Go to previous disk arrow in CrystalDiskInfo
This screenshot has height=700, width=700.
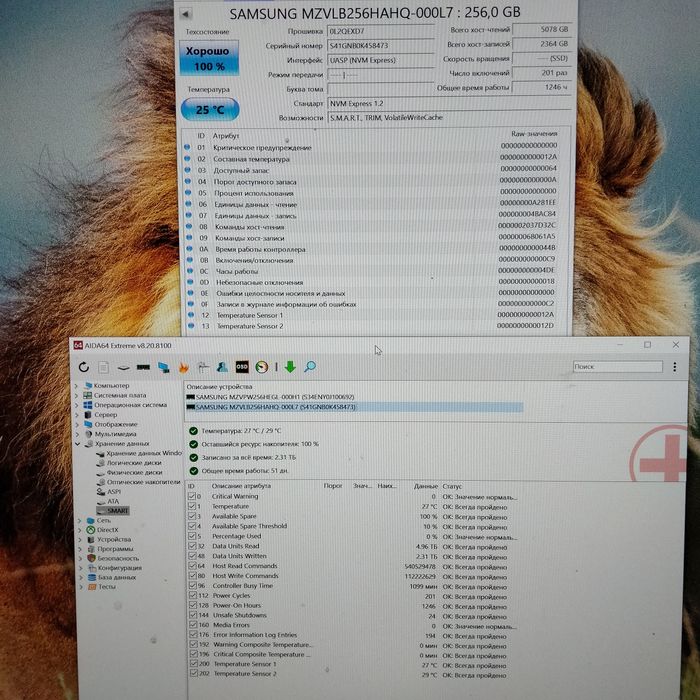186,14
